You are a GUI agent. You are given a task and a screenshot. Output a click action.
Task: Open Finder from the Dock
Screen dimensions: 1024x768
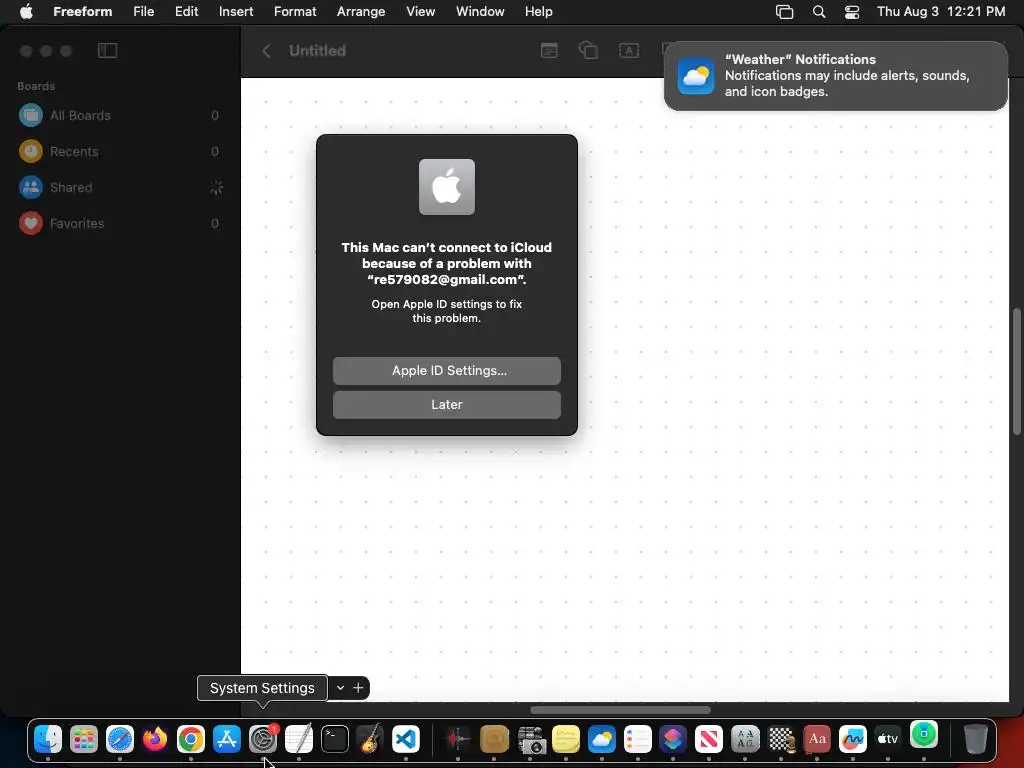tap(48, 739)
